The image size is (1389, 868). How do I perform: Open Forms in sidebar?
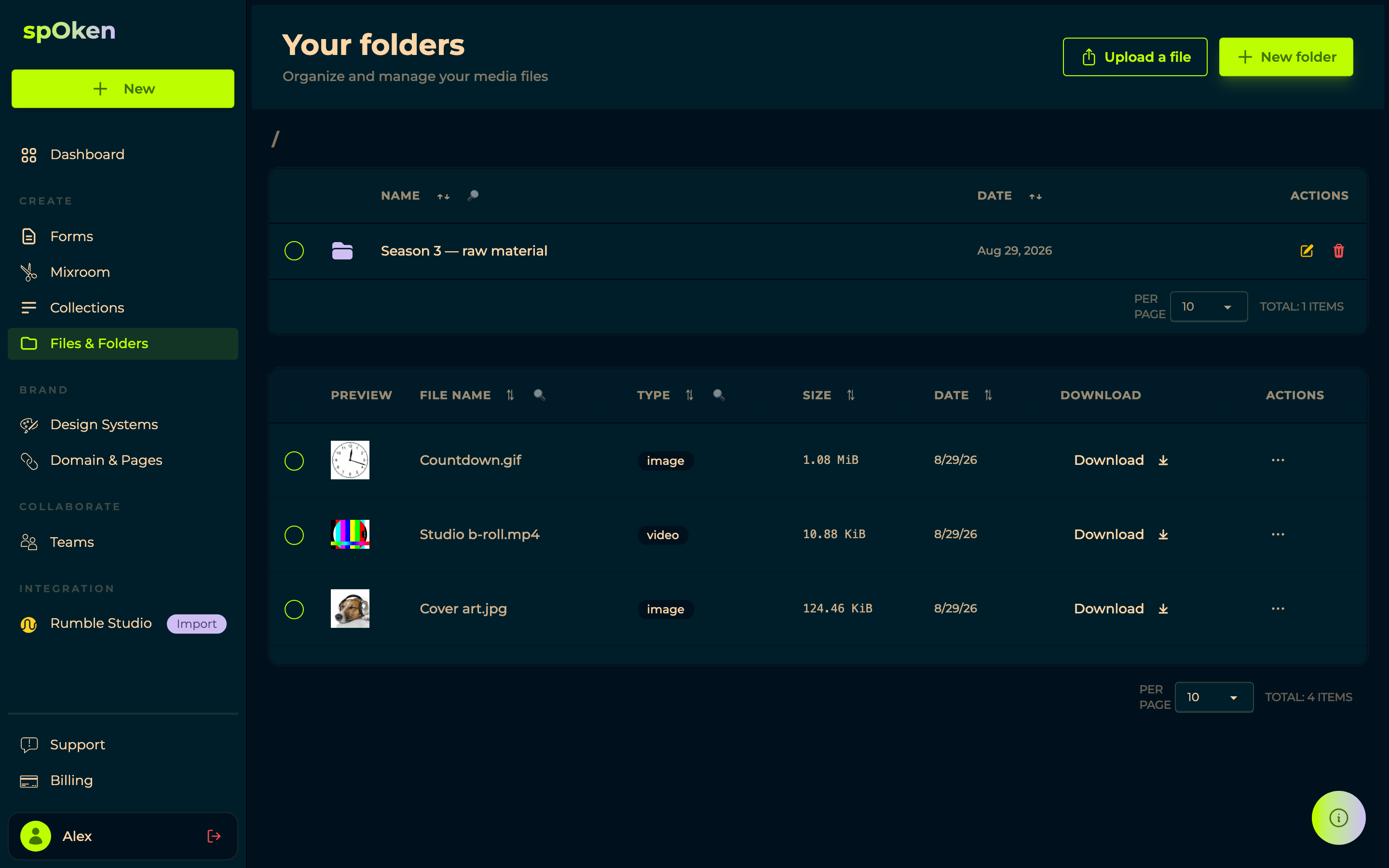tap(123, 236)
